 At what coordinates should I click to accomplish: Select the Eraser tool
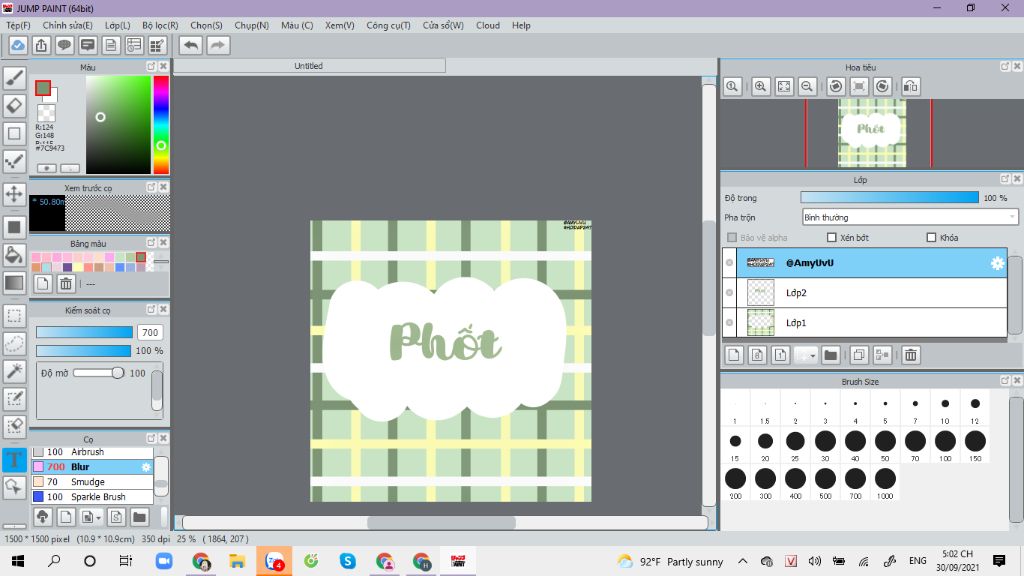pyautogui.click(x=14, y=105)
